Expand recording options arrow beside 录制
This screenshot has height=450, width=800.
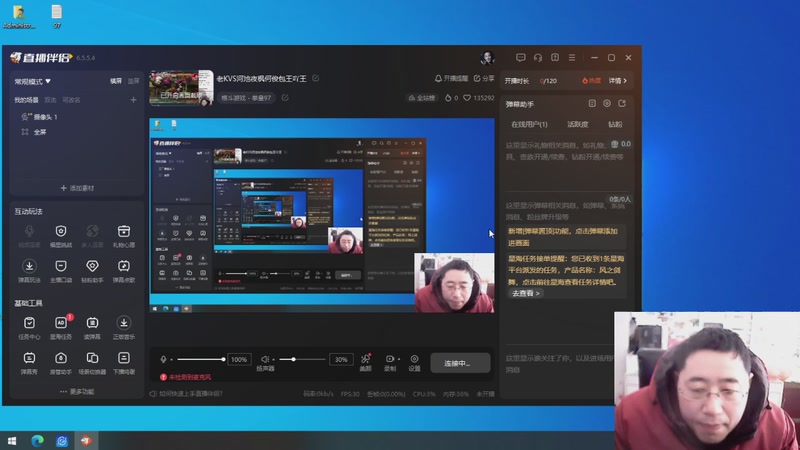[398, 359]
